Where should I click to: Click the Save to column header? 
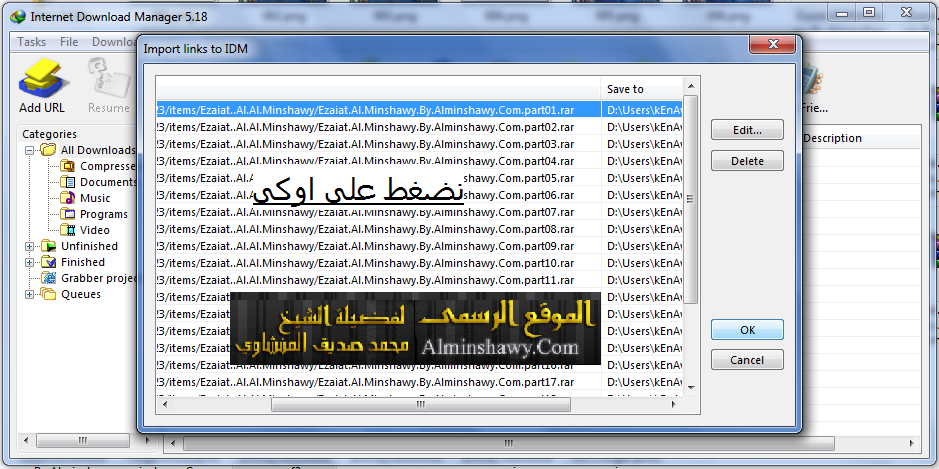pos(641,89)
